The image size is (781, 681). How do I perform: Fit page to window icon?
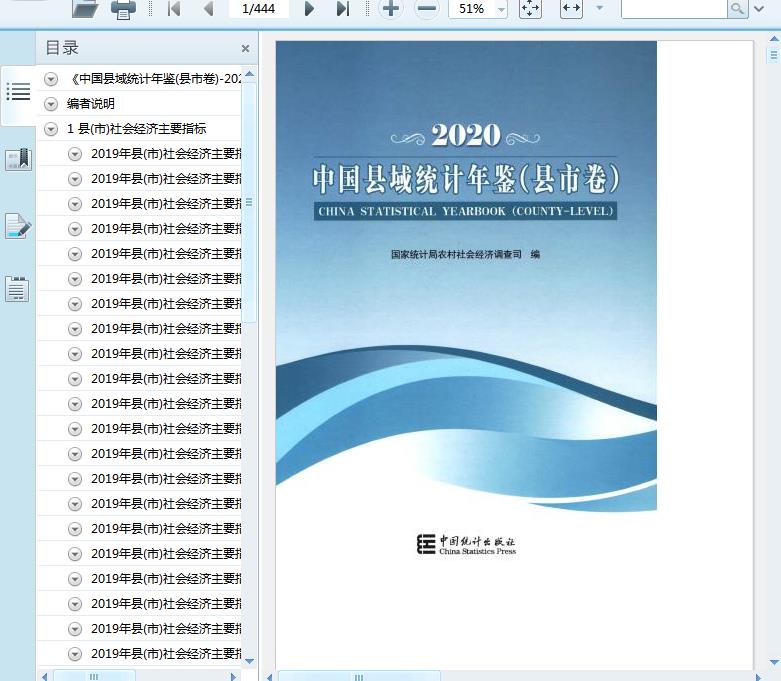tap(530, 8)
